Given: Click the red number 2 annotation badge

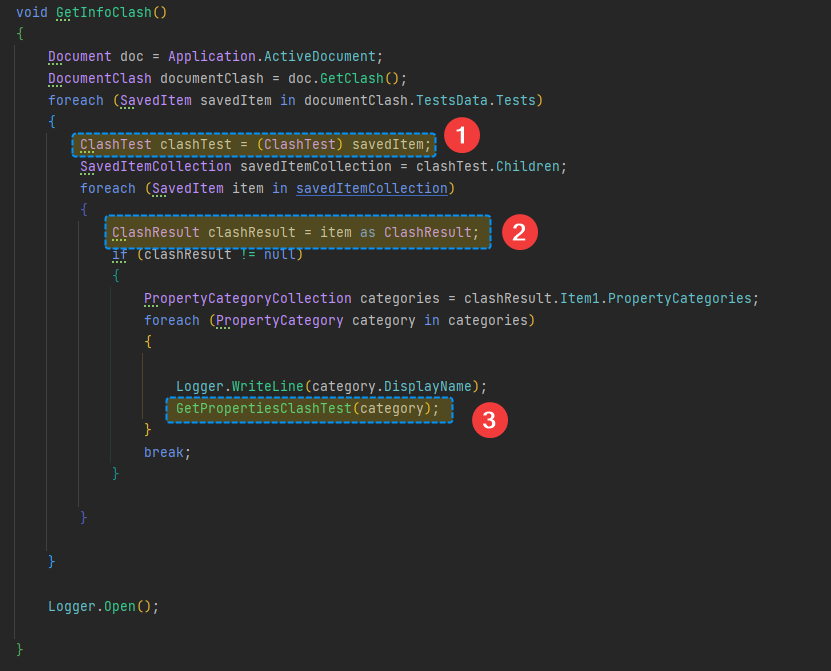Looking at the screenshot, I should (x=518, y=232).
